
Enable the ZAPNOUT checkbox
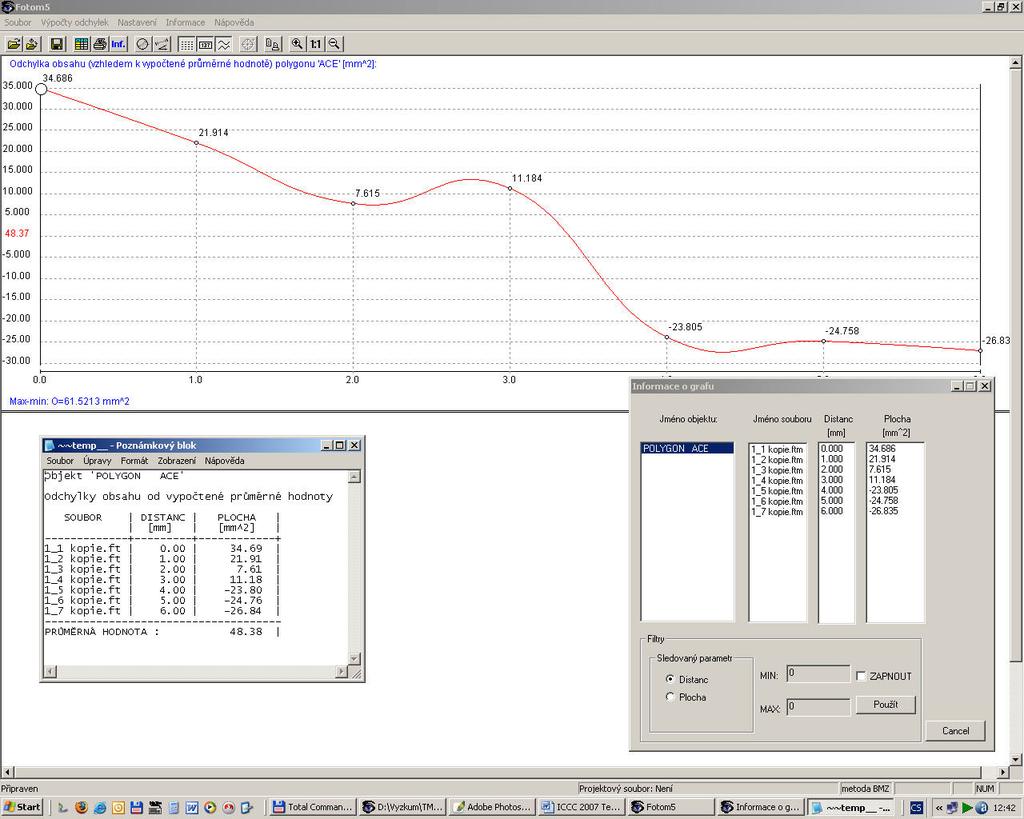pyautogui.click(x=861, y=676)
